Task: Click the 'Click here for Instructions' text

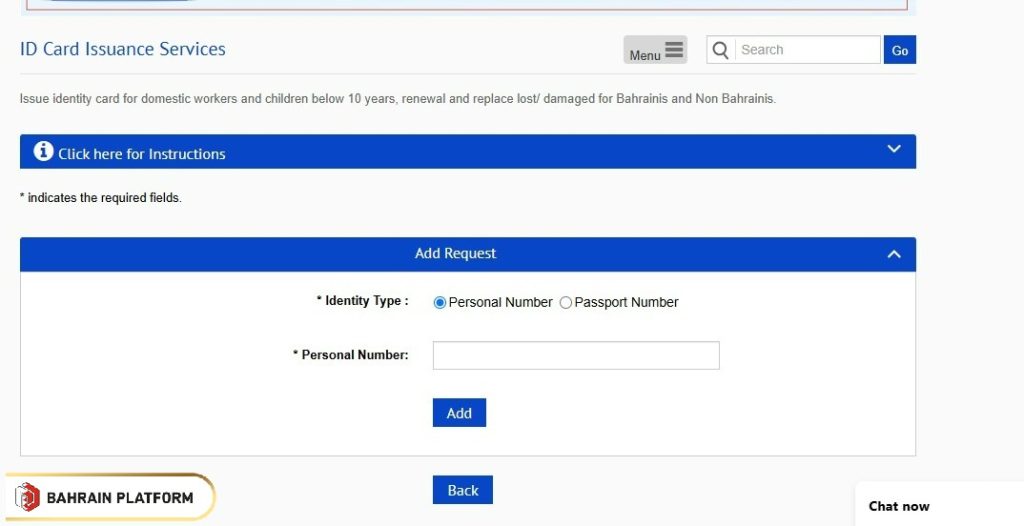Action: pos(142,154)
